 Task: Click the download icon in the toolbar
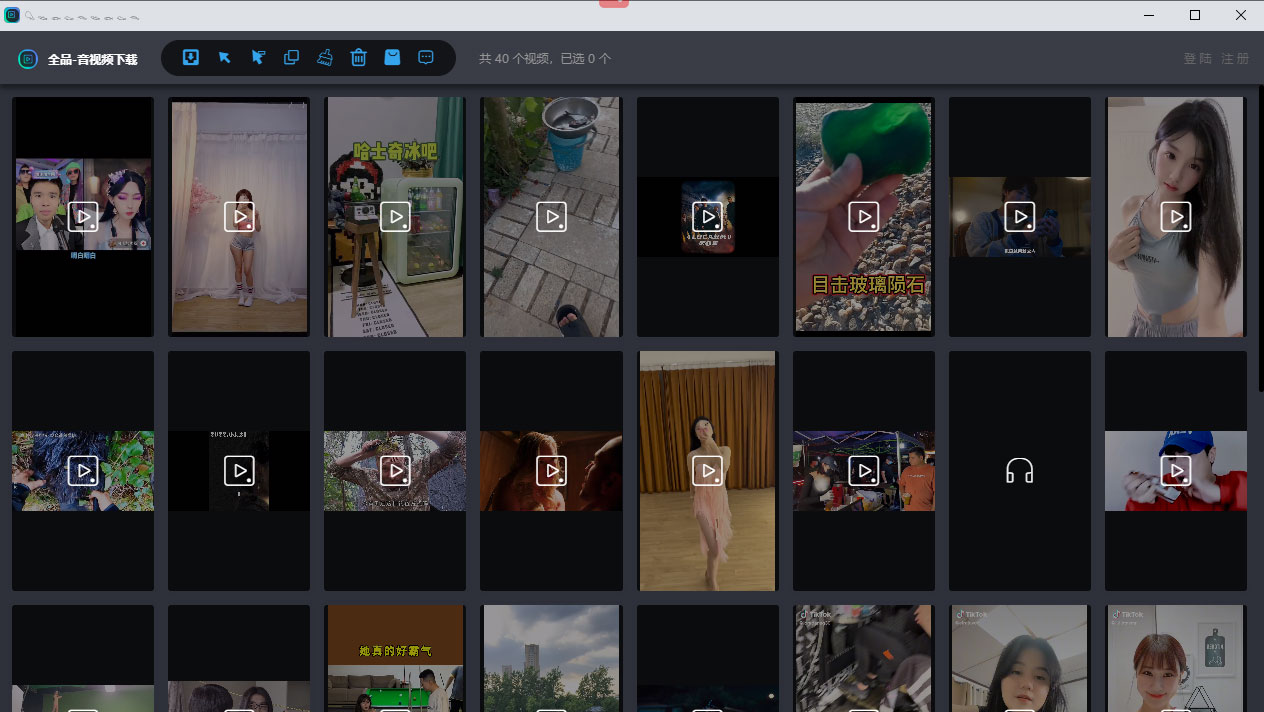coord(191,58)
